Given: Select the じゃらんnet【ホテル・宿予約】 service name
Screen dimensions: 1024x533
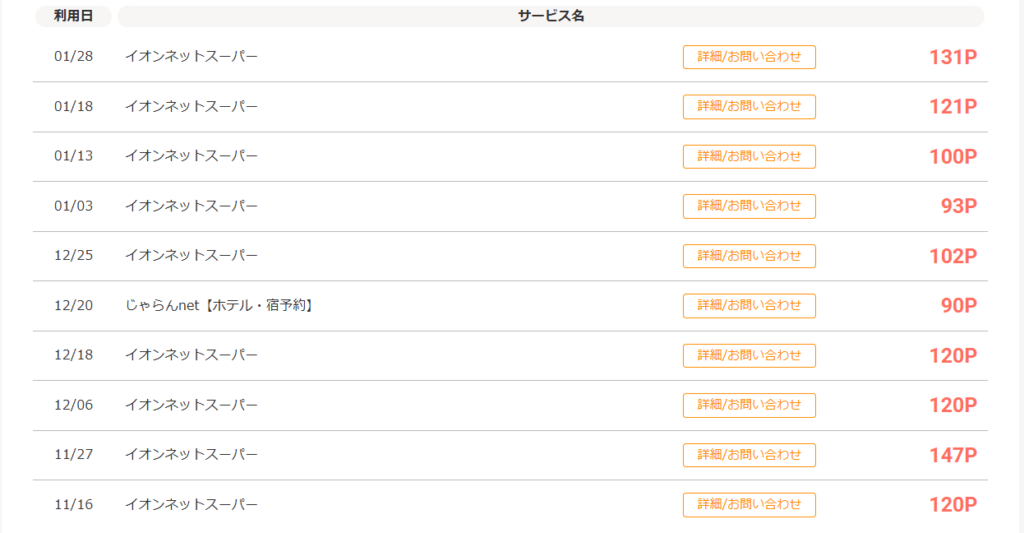Looking at the screenshot, I should click(220, 306).
